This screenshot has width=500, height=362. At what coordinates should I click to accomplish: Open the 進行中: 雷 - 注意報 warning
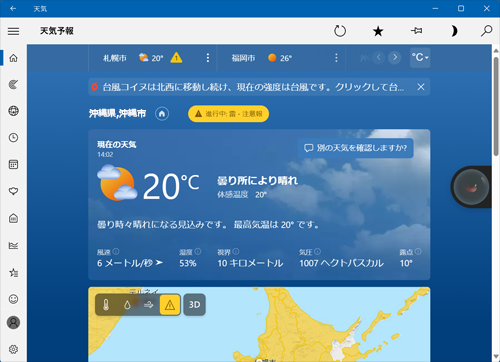(x=228, y=114)
